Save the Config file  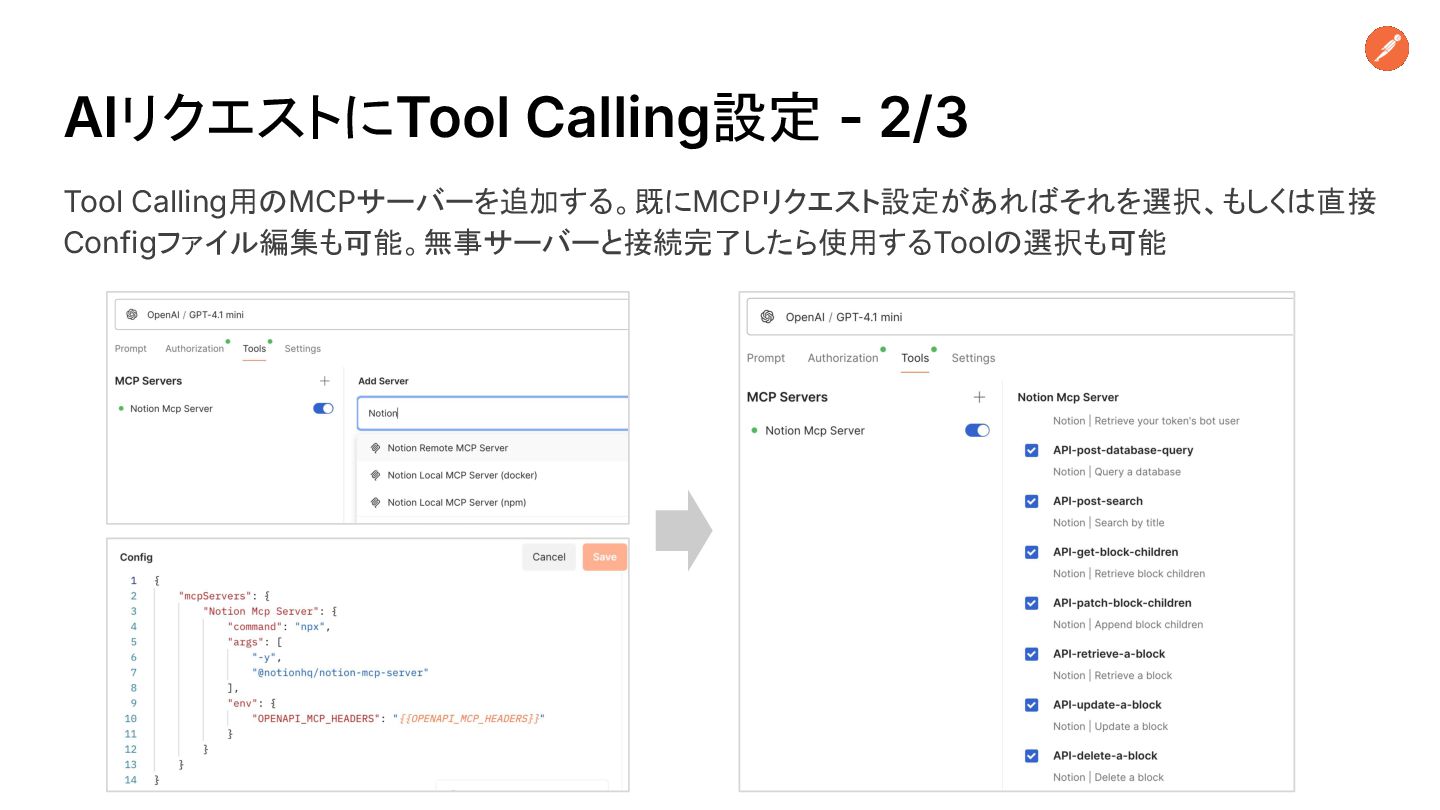coord(605,557)
